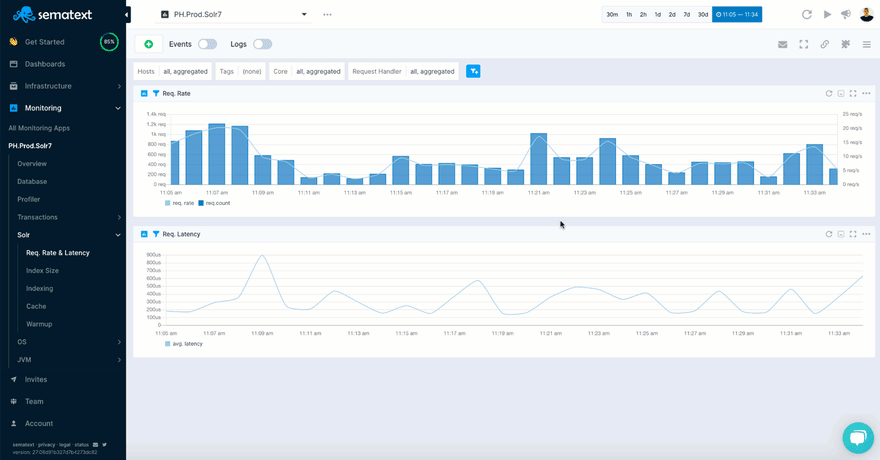Open Dashboards in the sidebar
880x460 pixels.
coord(45,64)
